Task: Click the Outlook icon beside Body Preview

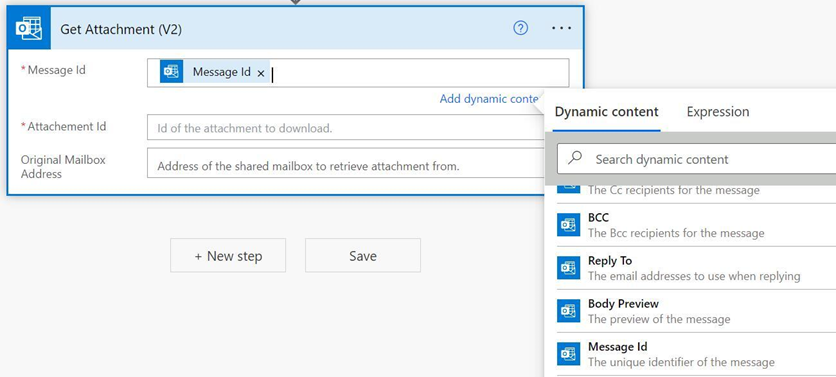Action: click(568, 311)
